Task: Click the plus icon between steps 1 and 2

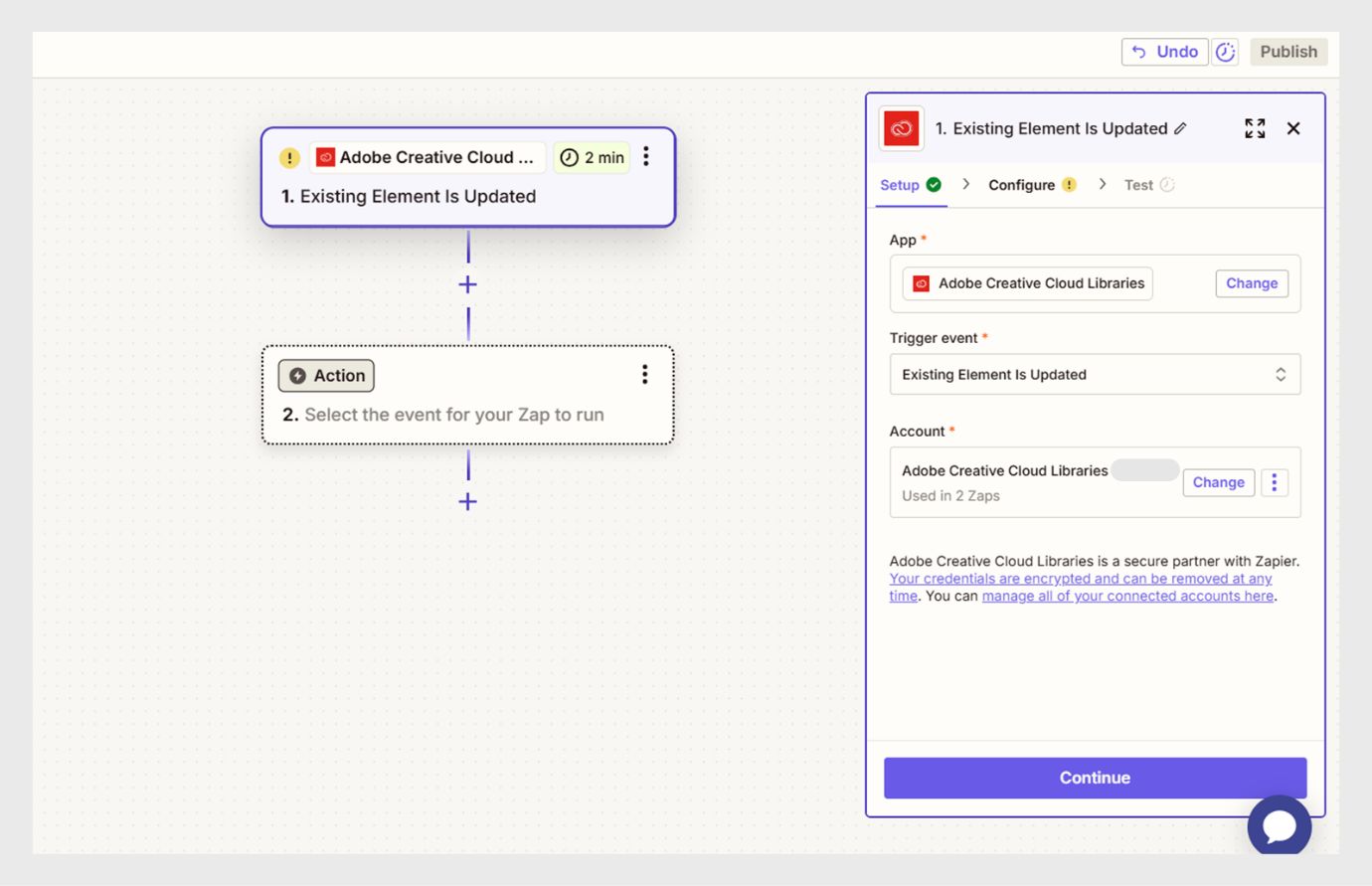Action: 466,284
